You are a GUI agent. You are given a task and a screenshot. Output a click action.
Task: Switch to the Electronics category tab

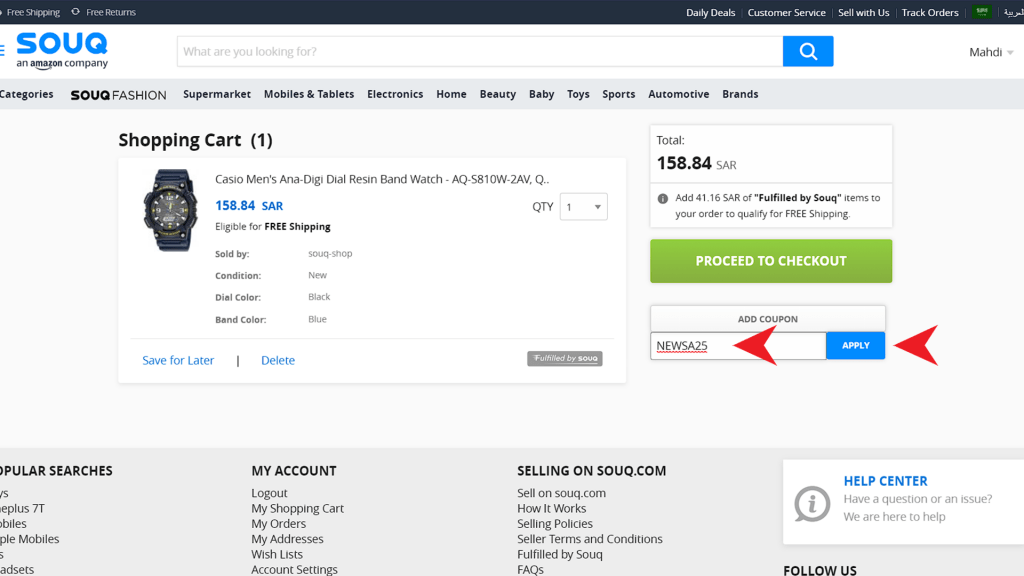[x=395, y=94]
